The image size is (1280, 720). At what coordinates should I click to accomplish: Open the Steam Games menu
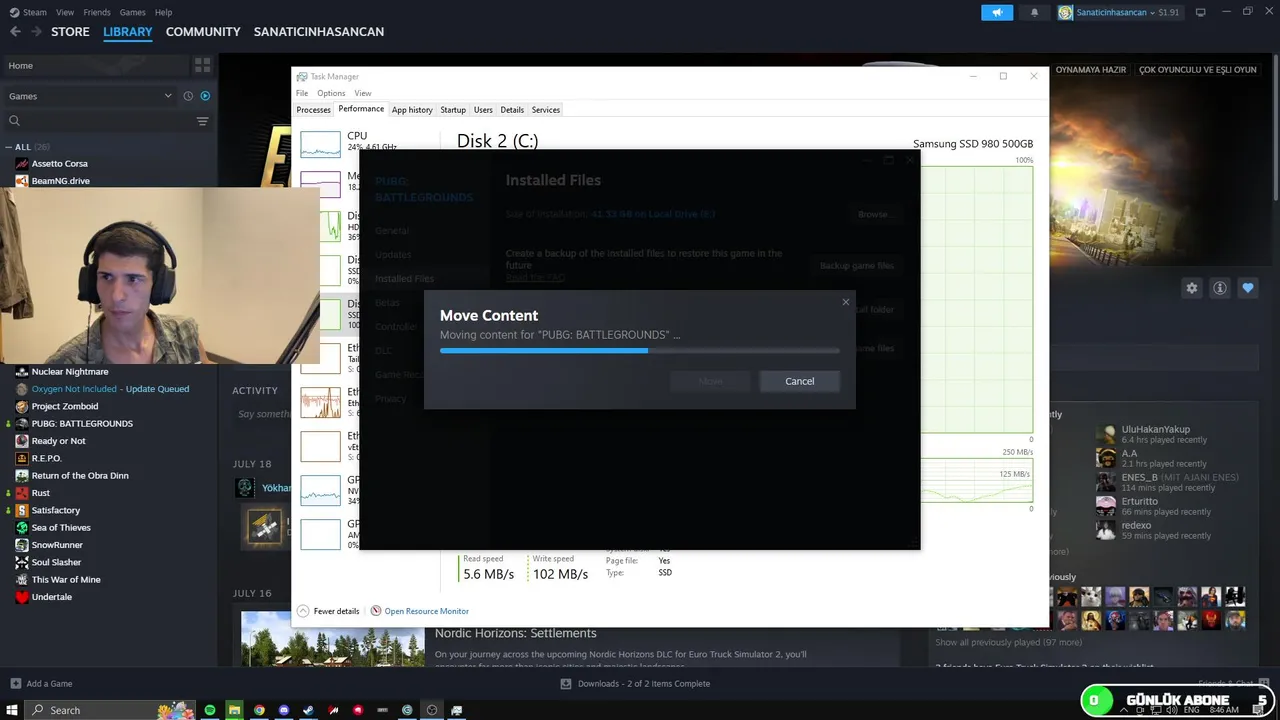coord(132,12)
